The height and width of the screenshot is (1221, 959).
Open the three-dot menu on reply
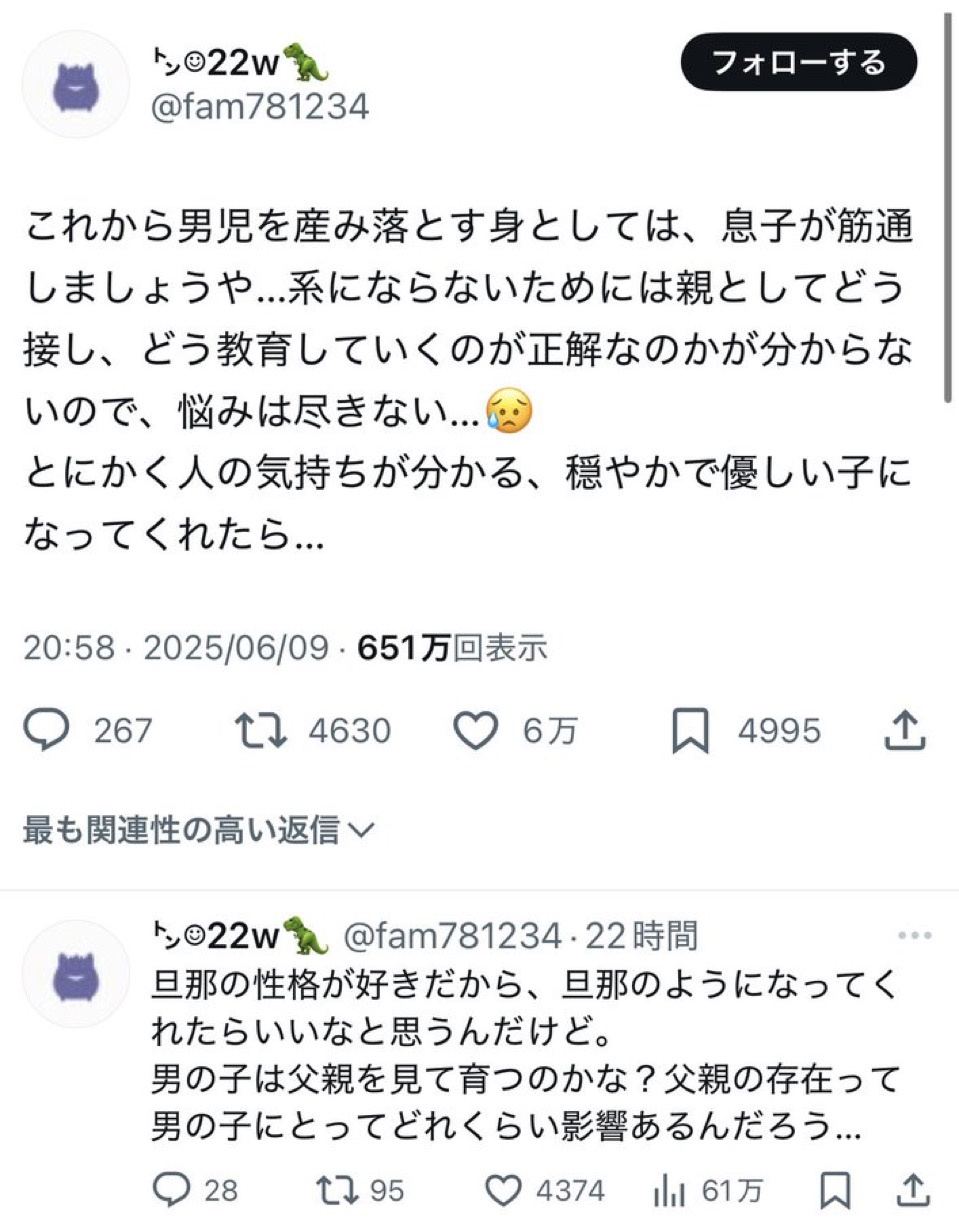(x=914, y=937)
